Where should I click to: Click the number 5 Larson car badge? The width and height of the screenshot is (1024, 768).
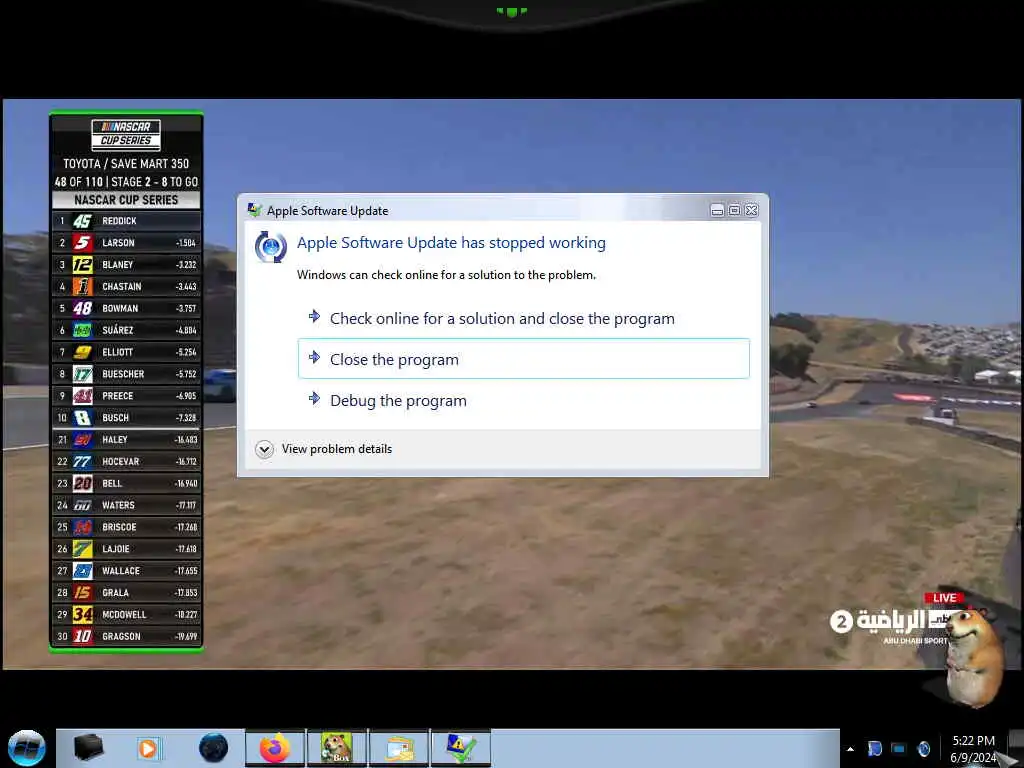82,243
